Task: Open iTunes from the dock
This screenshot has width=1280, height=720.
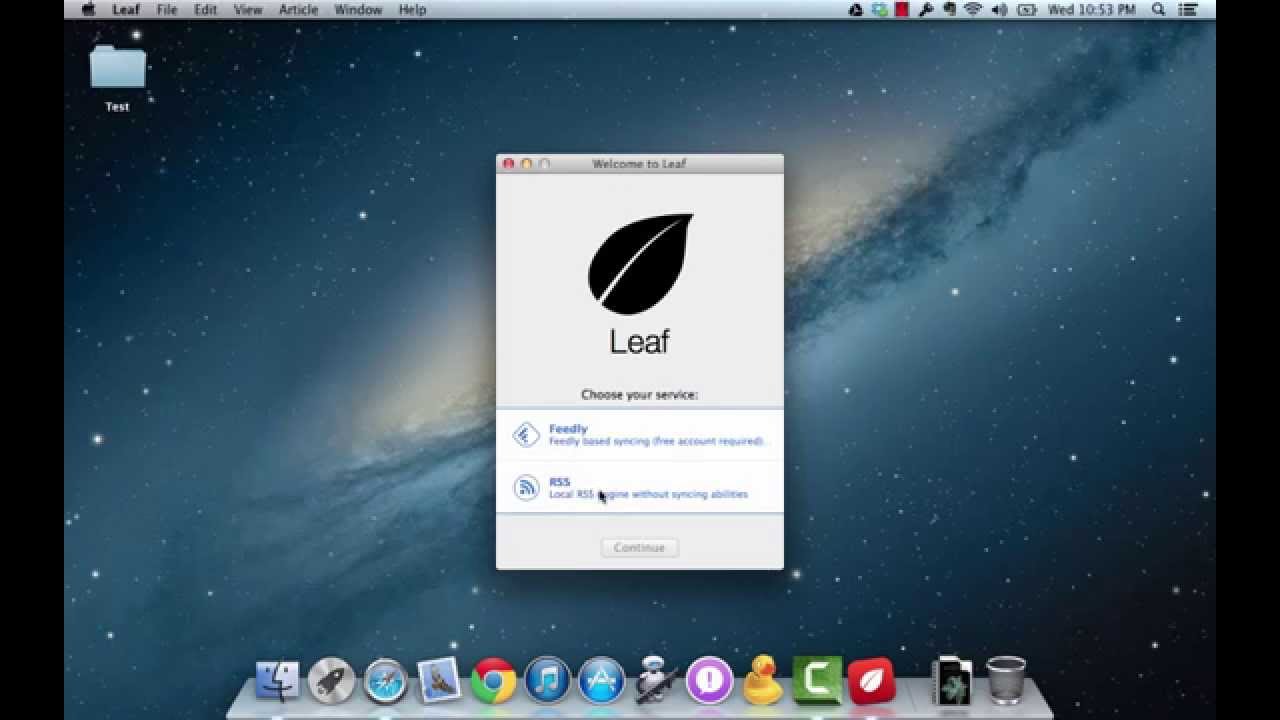Action: click(x=547, y=681)
